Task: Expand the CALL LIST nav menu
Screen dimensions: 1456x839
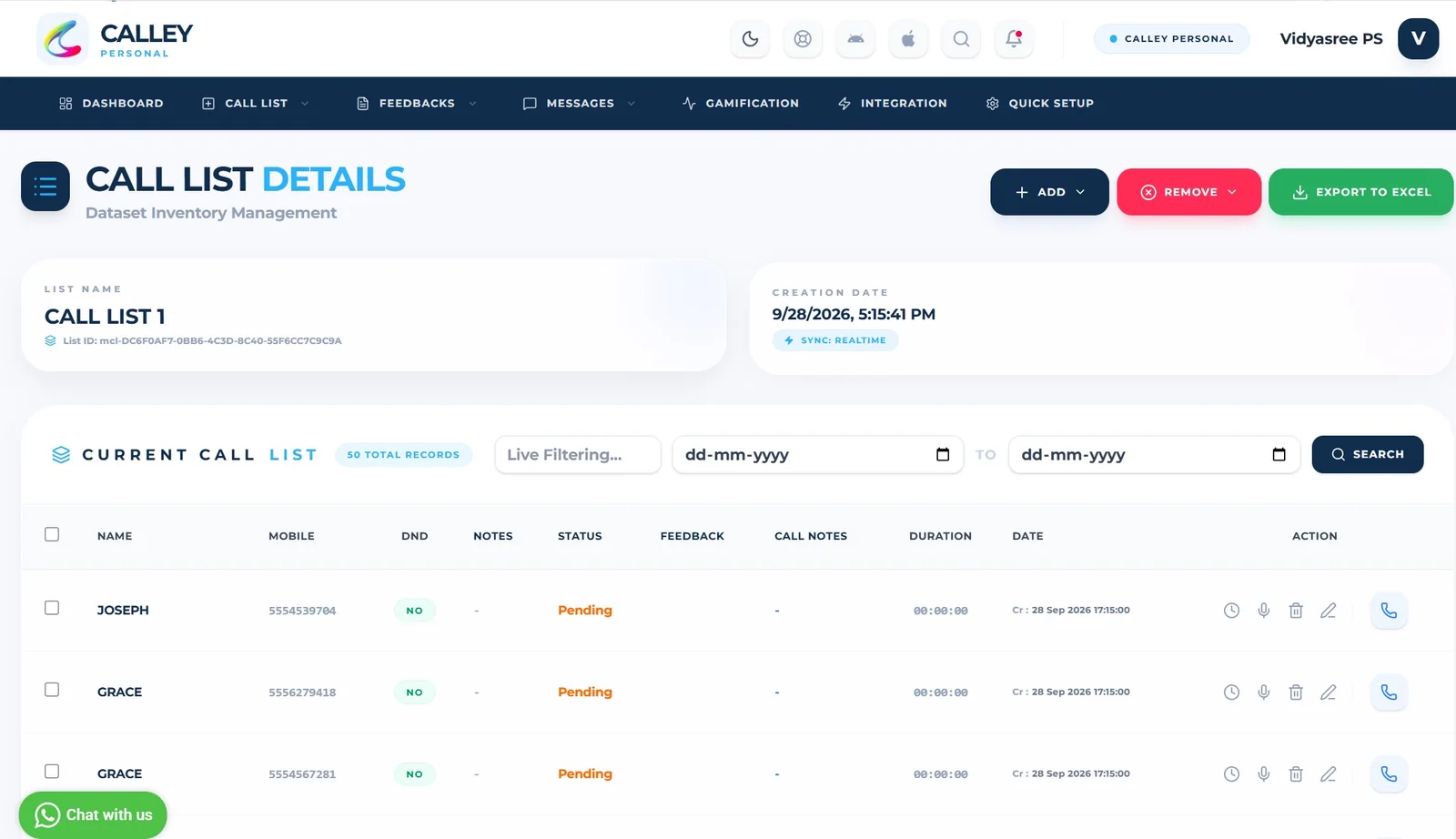Action: pos(256,104)
